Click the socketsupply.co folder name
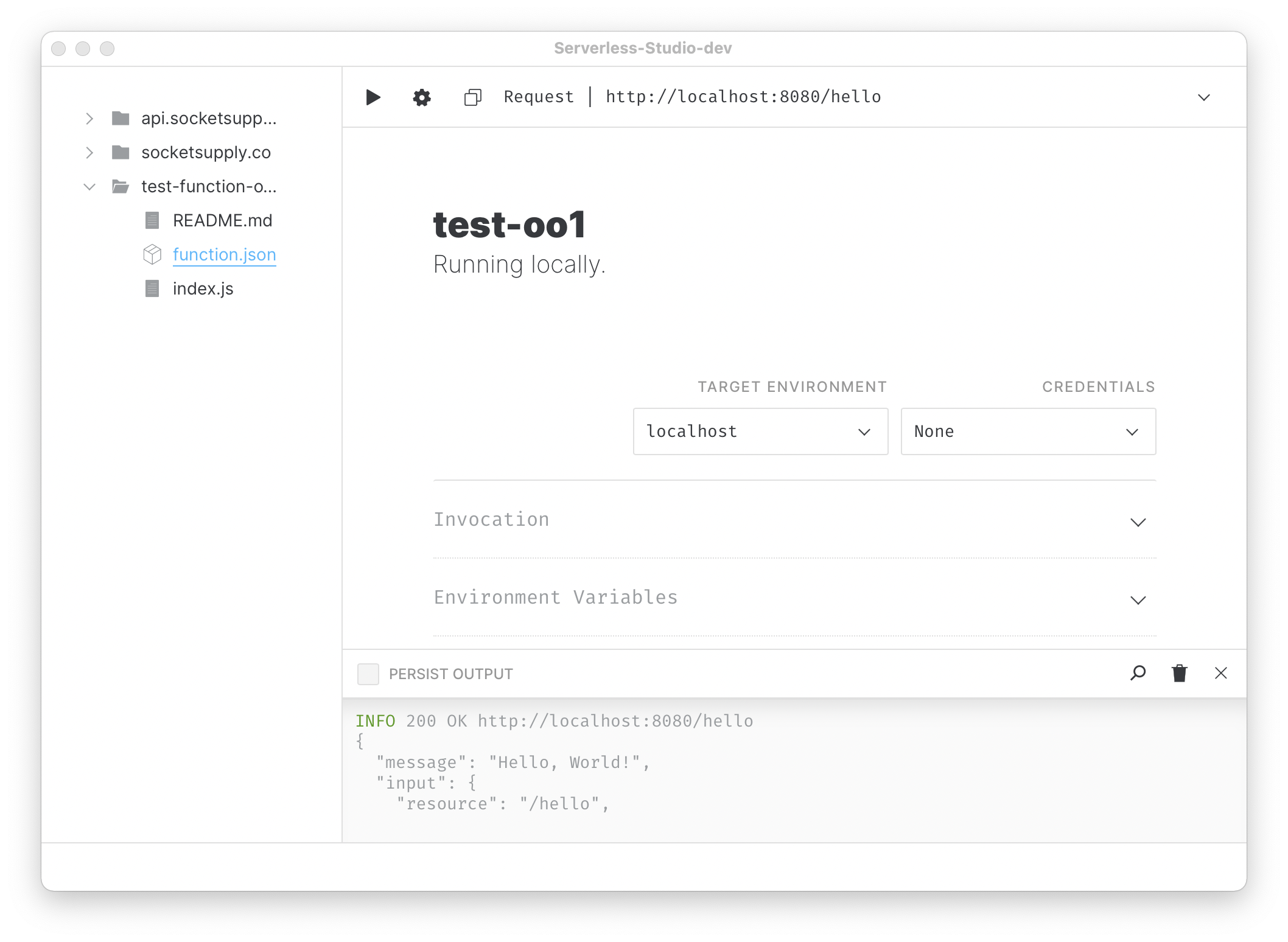The width and height of the screenshot is (1288, 942). (206, 152)
